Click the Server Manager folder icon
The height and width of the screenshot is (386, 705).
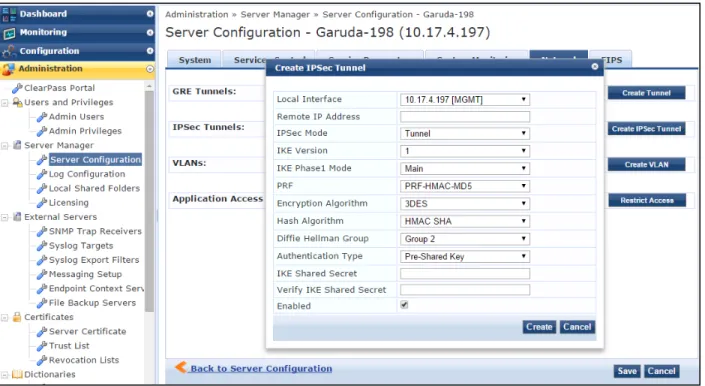coord(17,145)
